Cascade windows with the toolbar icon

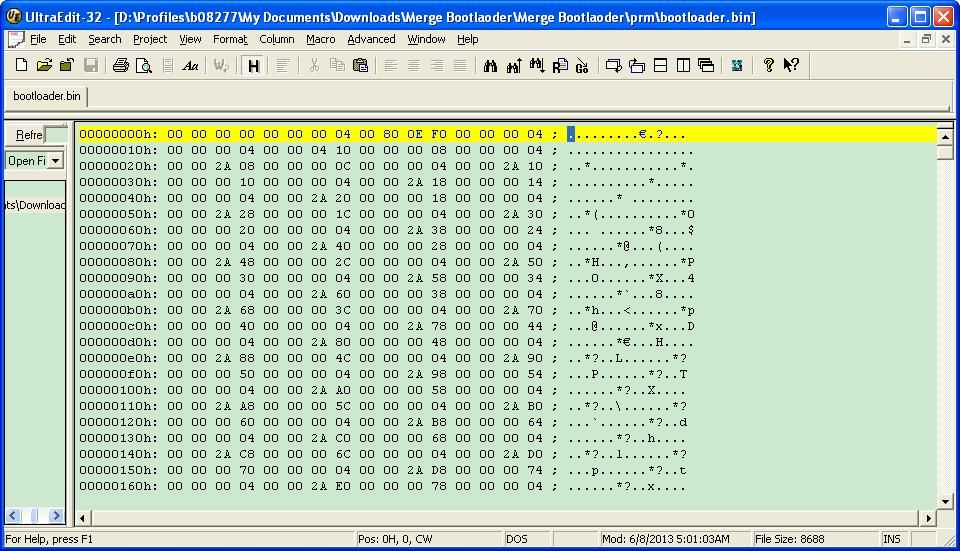706,65
